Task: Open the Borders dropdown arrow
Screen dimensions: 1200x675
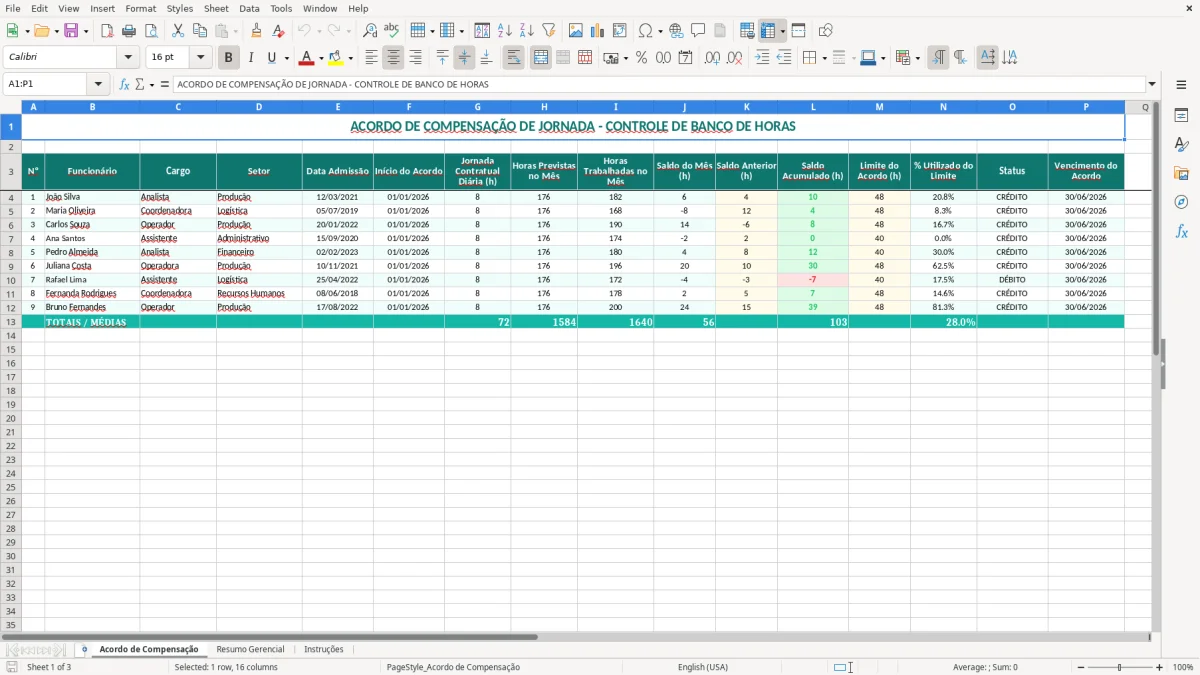Action: pos(824,58)
